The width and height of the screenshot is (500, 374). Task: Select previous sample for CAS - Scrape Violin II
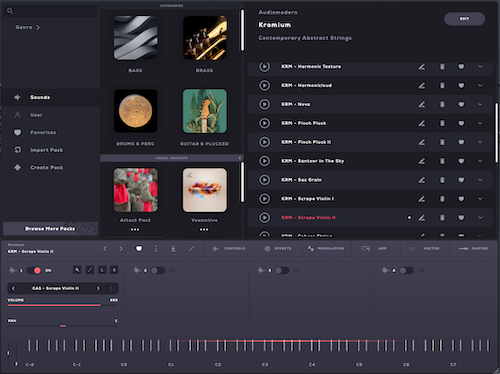[x=14, y=288]
